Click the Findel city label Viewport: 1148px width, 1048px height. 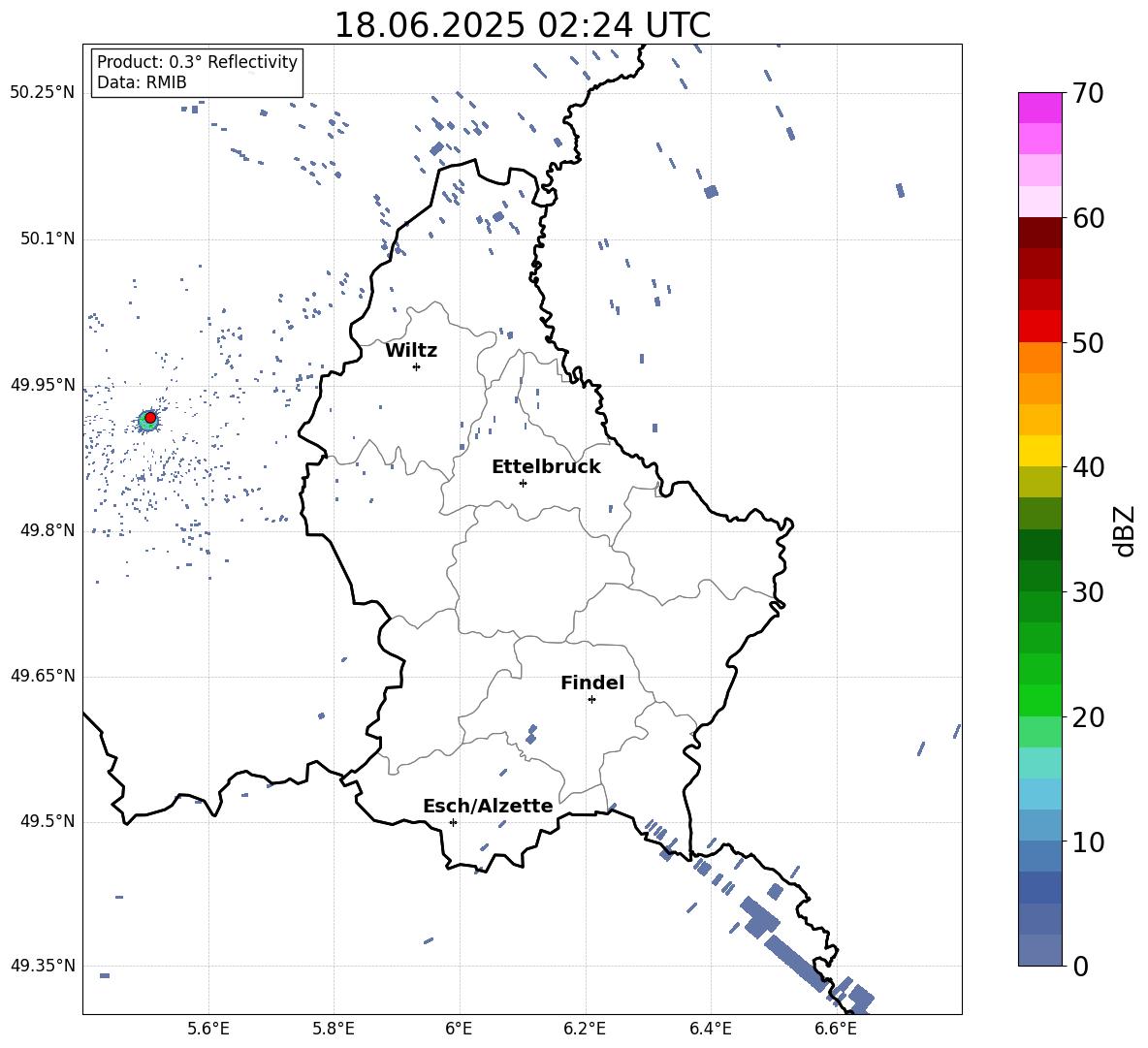[x=592, y=683]
